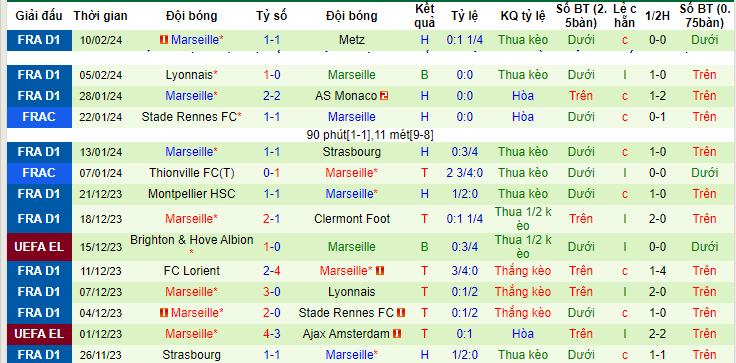Screen dimensions: 736x363
Task: Open the Montpellier HSC team link
Action: (192, 194)
